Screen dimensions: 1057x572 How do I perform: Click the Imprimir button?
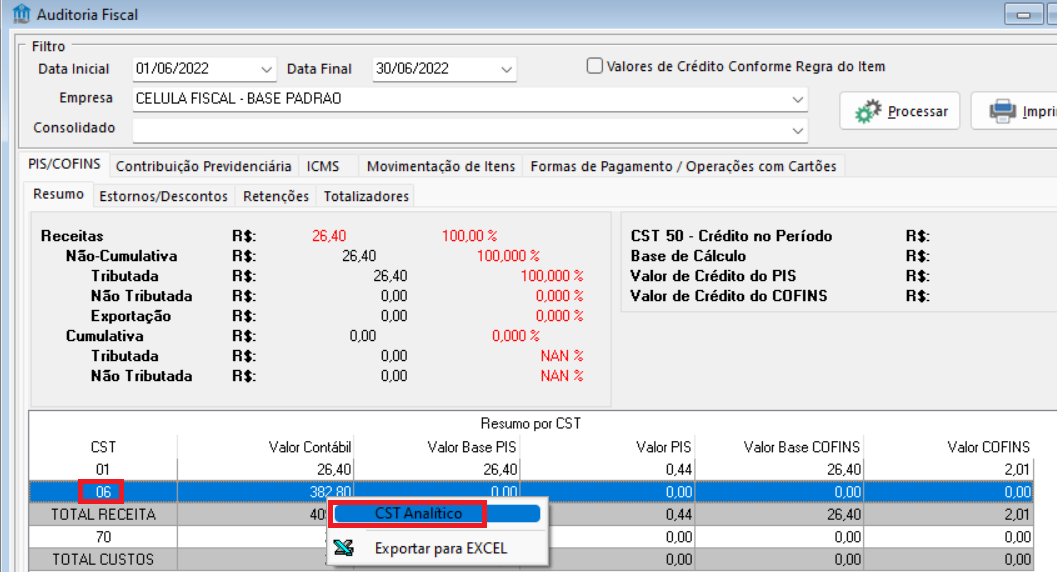point(1013,111)
